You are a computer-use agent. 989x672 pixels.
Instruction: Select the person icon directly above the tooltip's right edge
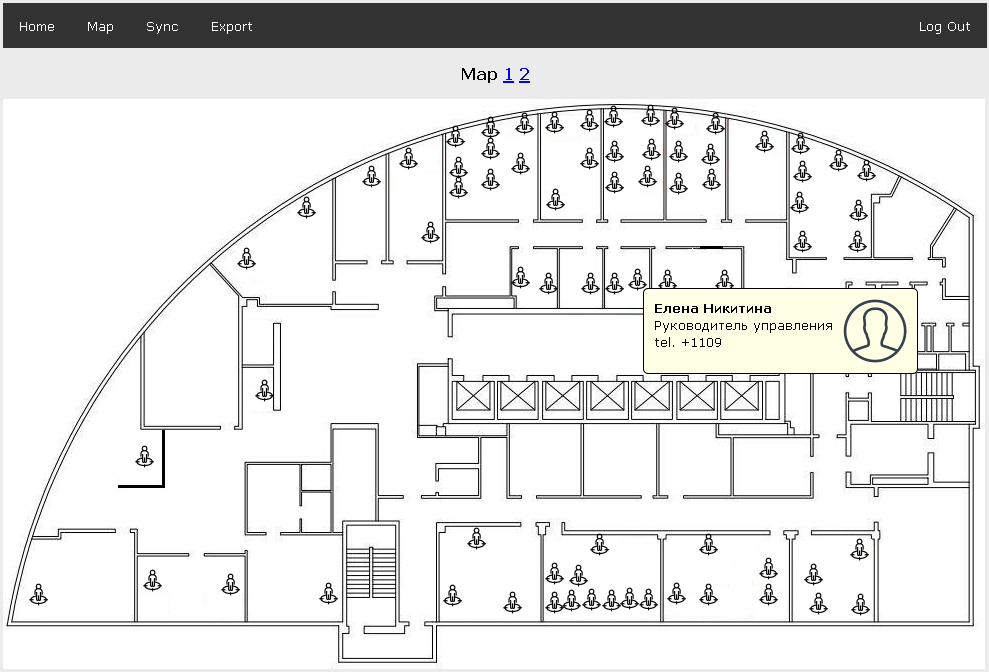[x=725, y=280]
